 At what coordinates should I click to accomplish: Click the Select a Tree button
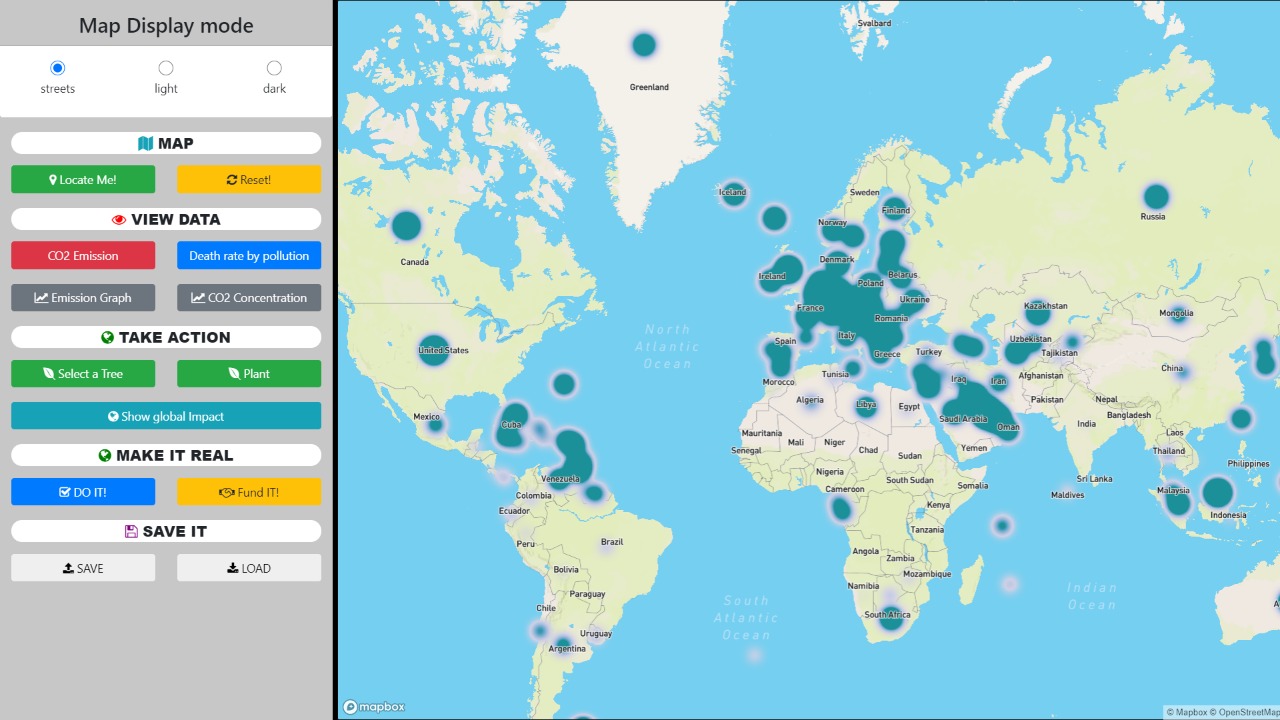point(83,374)
